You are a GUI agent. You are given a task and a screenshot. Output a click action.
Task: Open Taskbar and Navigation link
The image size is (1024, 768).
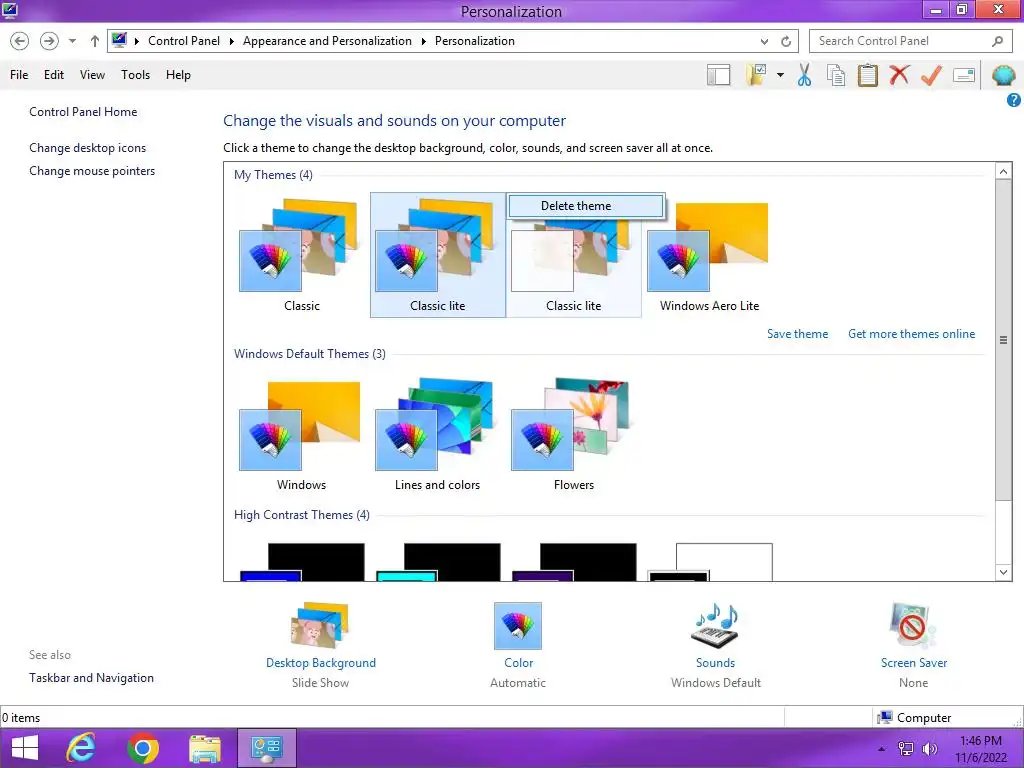tap(91, 678)
